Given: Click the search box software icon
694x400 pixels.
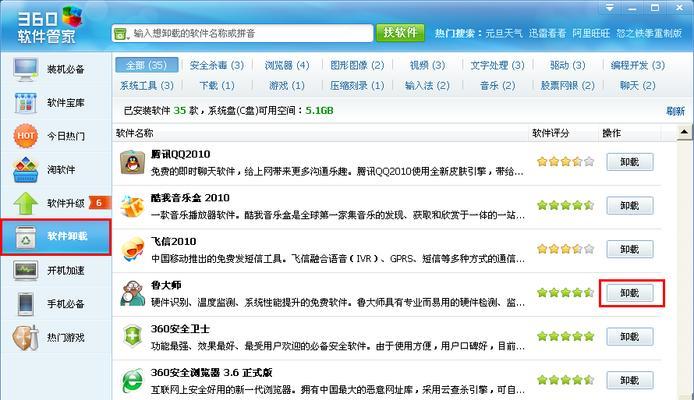Looking at the screenshot, I should coord(120,34).
